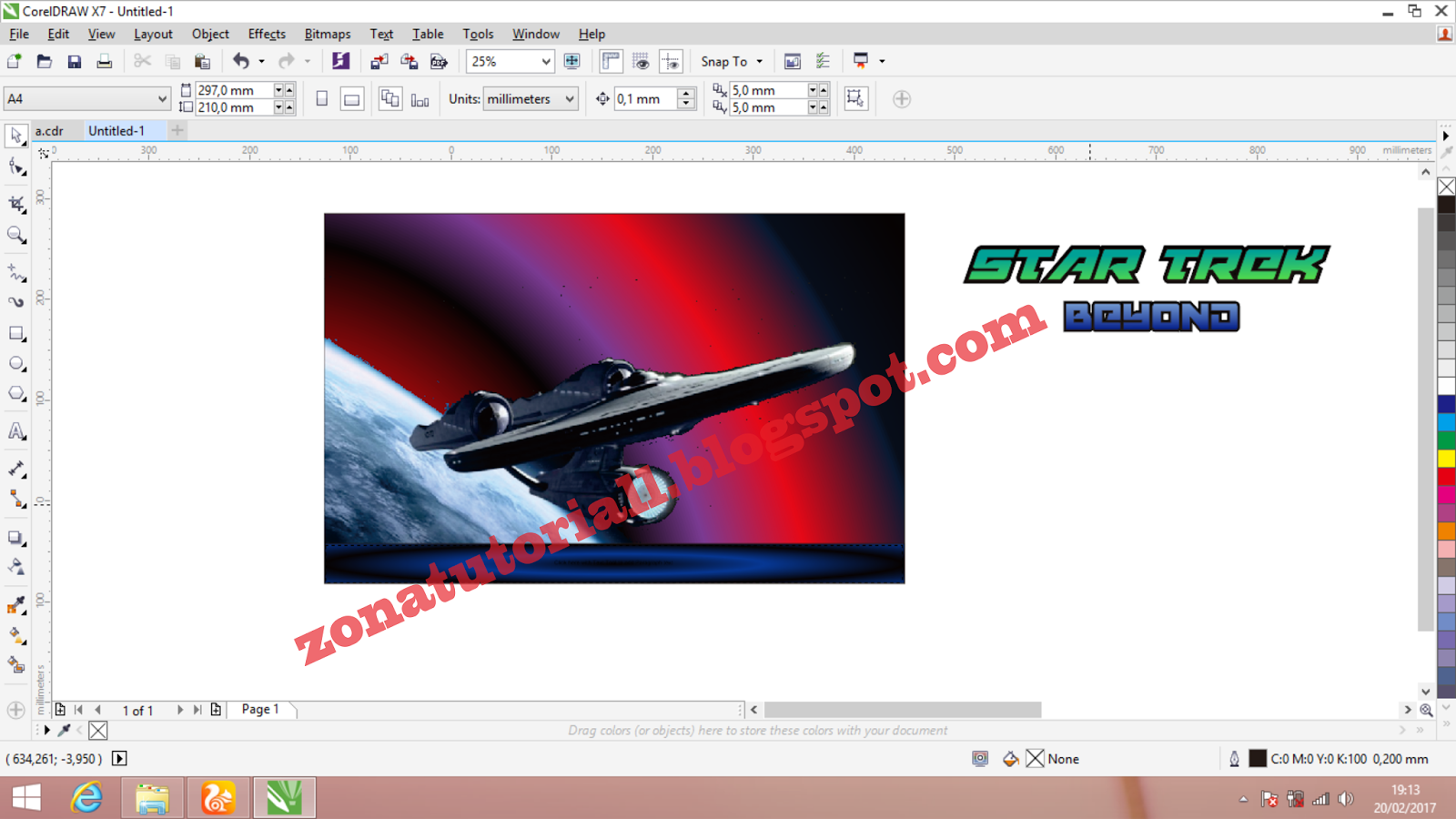Open CorelDRAW from the Windows taskbar
This screenshot has height=819, width=1456.
(284, 798)
